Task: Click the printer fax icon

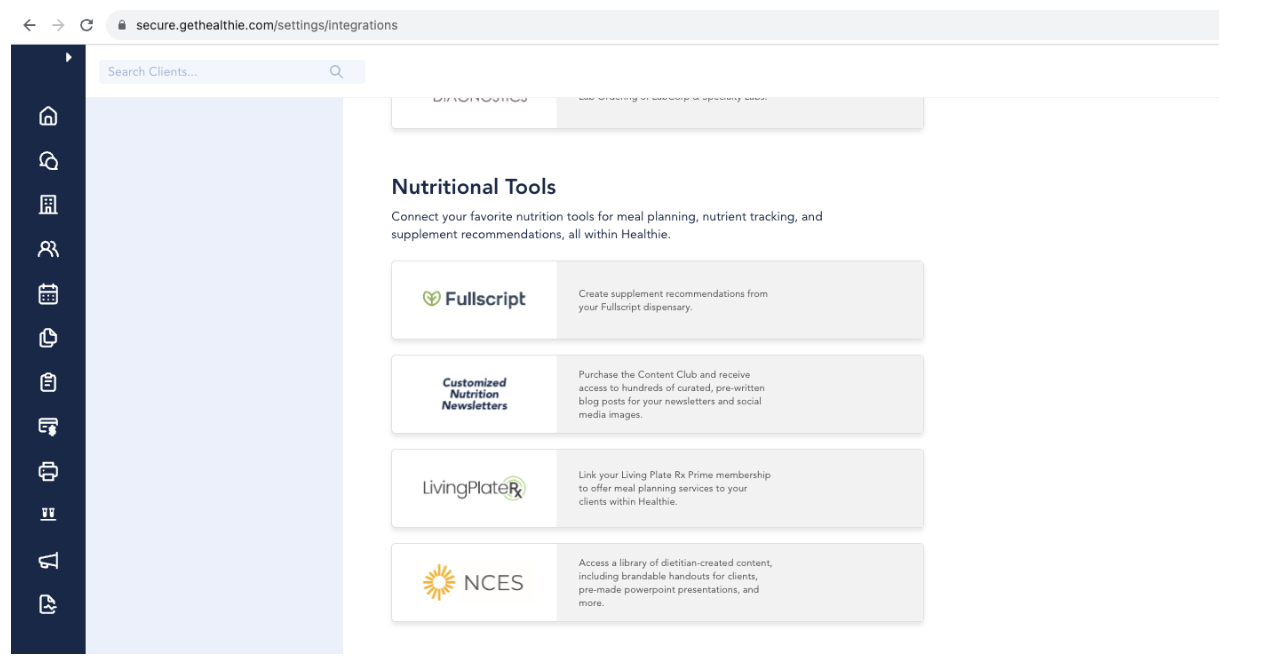Action: click(x=48, y=471)
